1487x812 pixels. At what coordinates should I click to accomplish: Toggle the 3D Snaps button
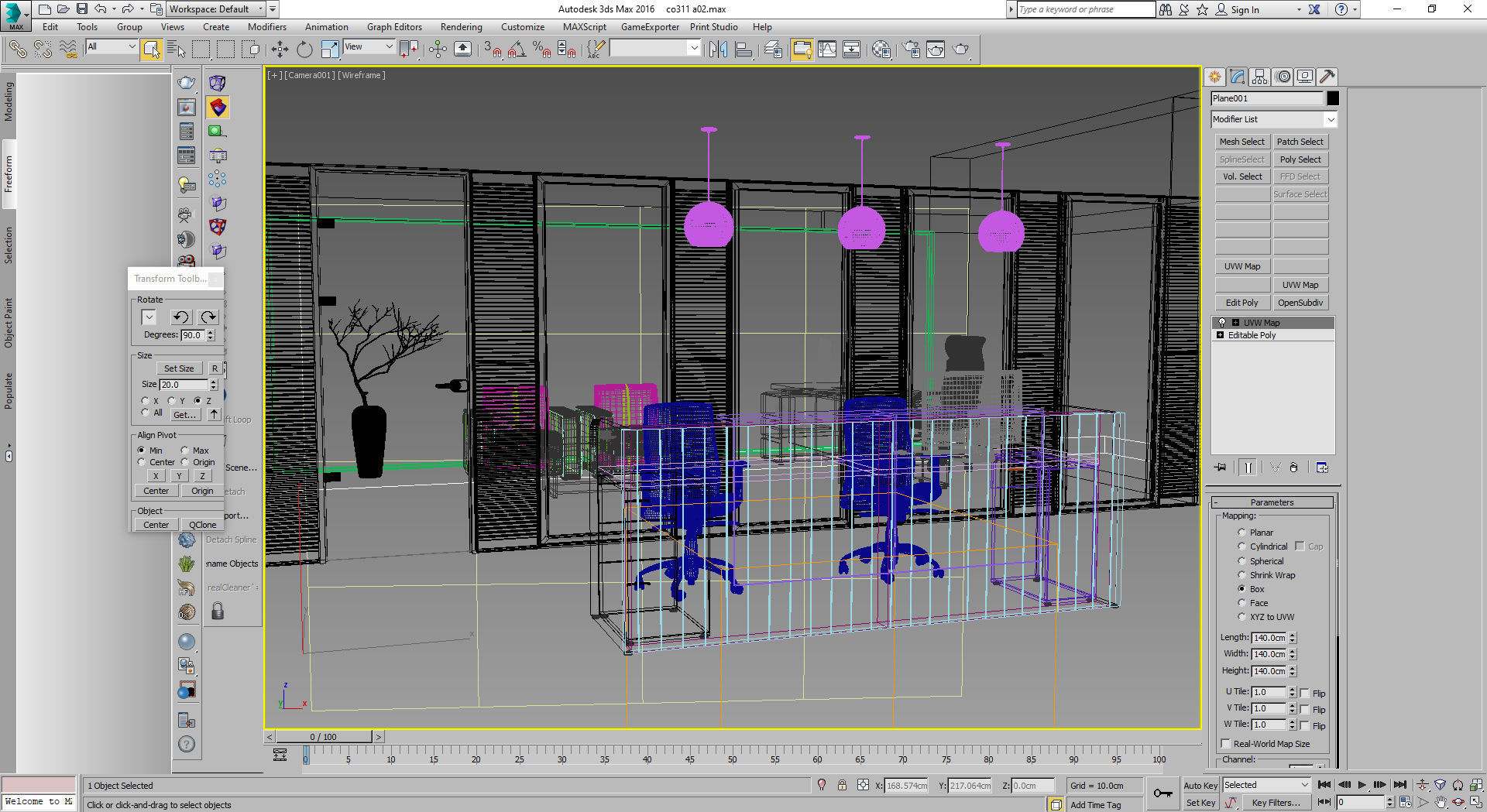492,50
